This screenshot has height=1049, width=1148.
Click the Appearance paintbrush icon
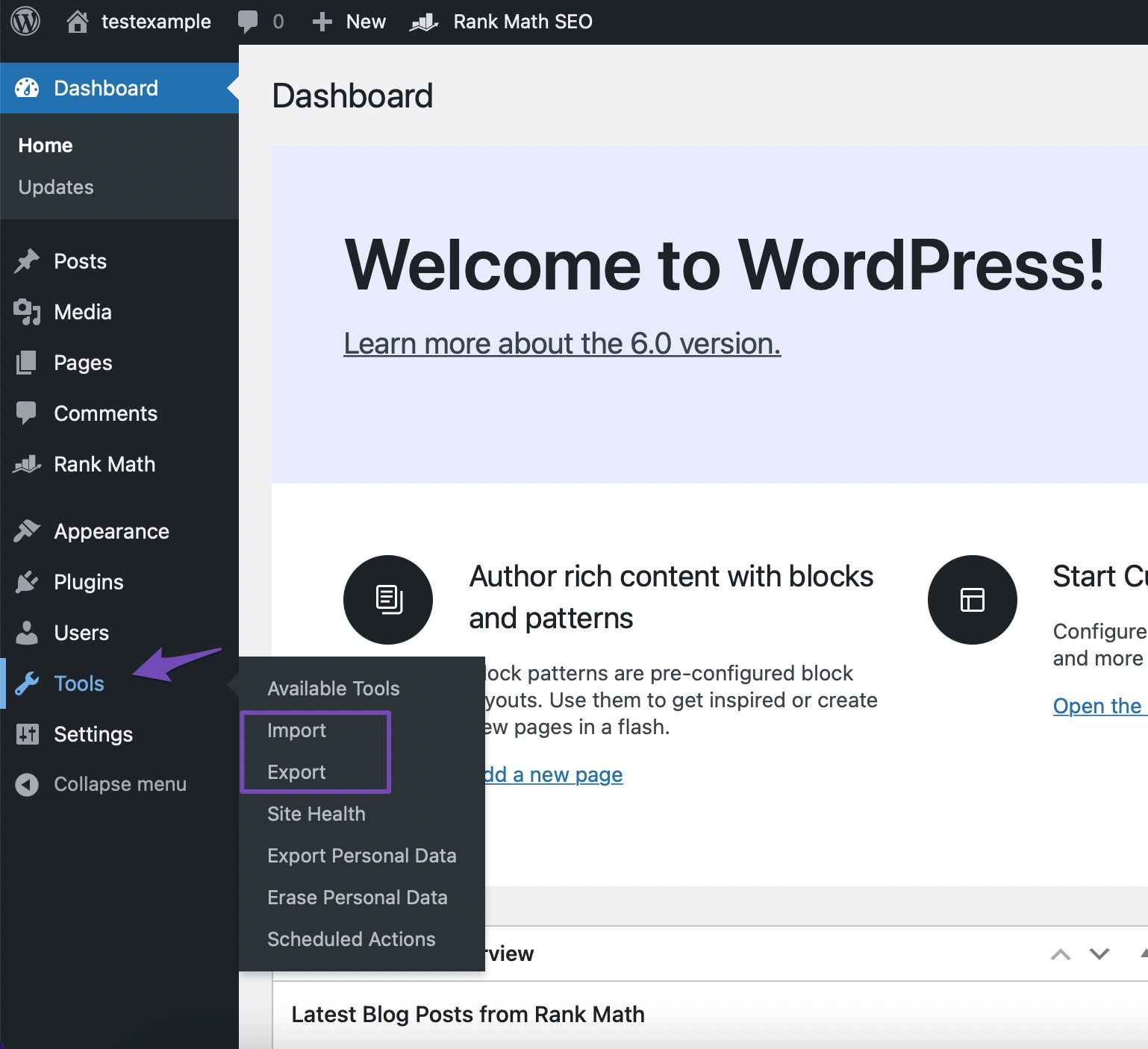pyautogui.click(x=27, y=531)
